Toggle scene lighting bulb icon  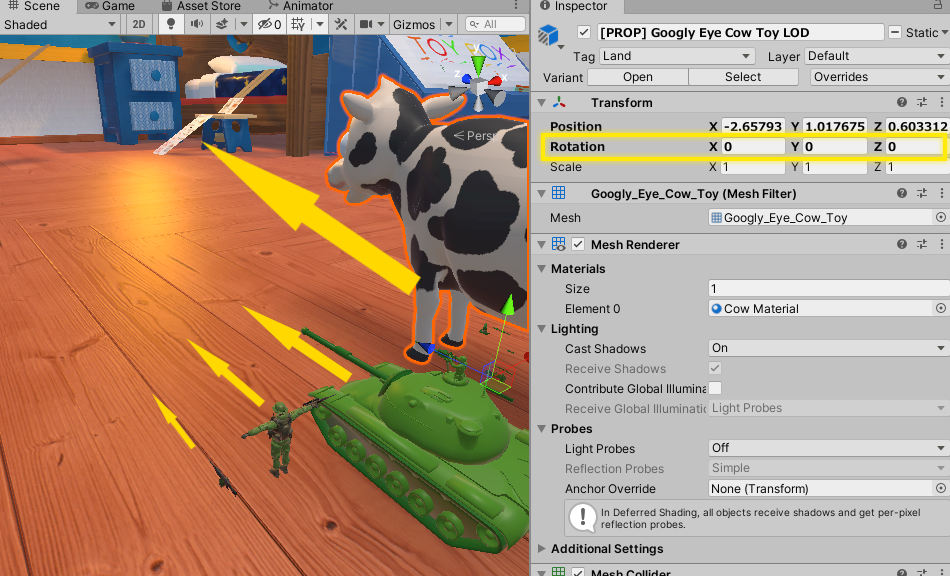171,25
